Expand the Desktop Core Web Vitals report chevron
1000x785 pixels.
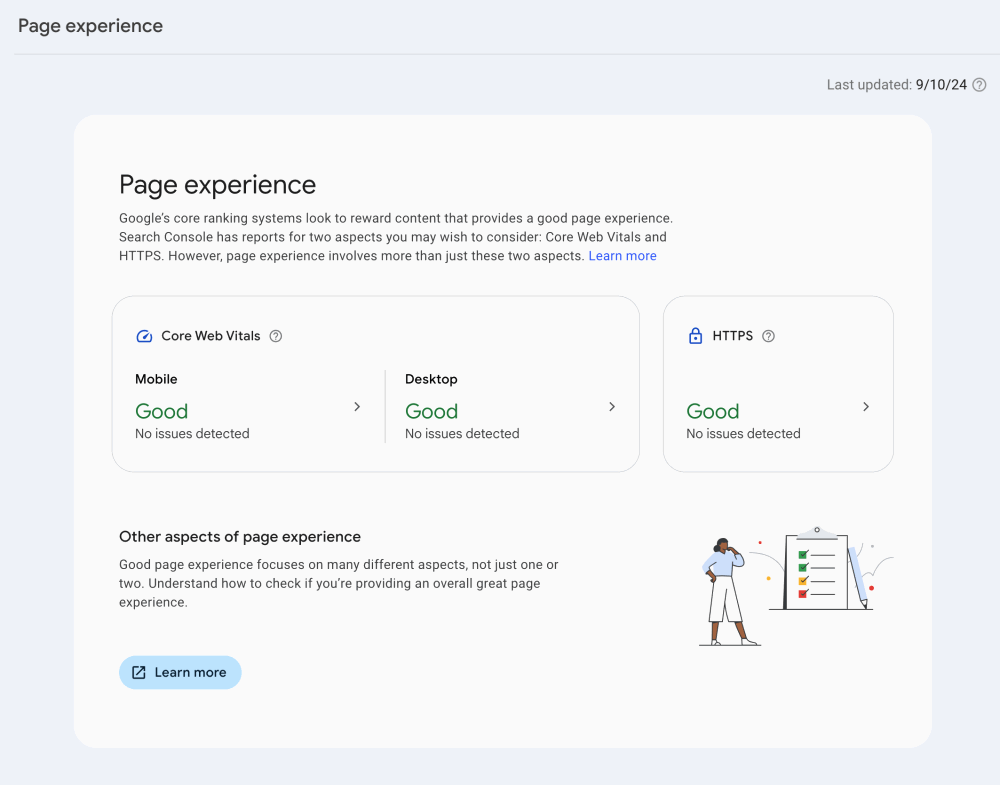[x=612, y=406]
